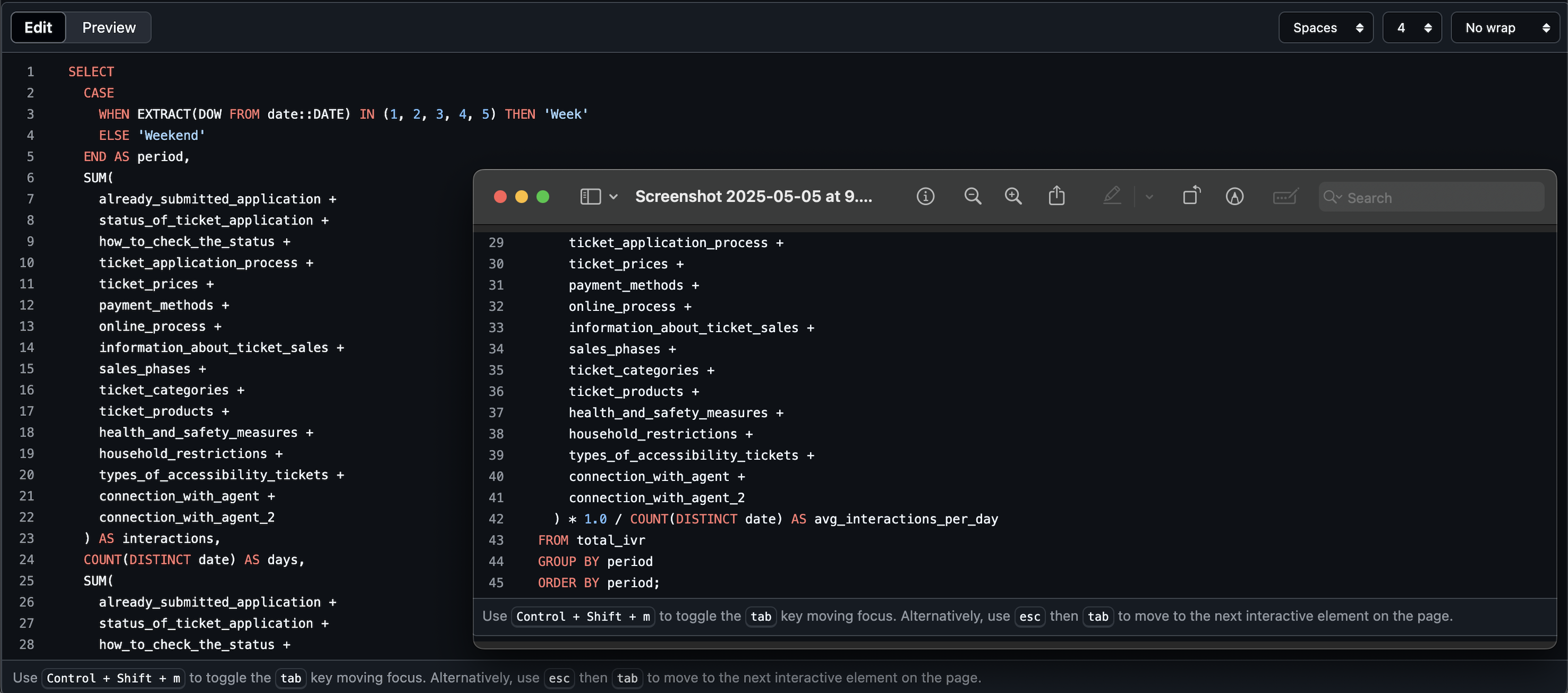
Task: Maximize Preview window with green button
Action: [543, 197]
